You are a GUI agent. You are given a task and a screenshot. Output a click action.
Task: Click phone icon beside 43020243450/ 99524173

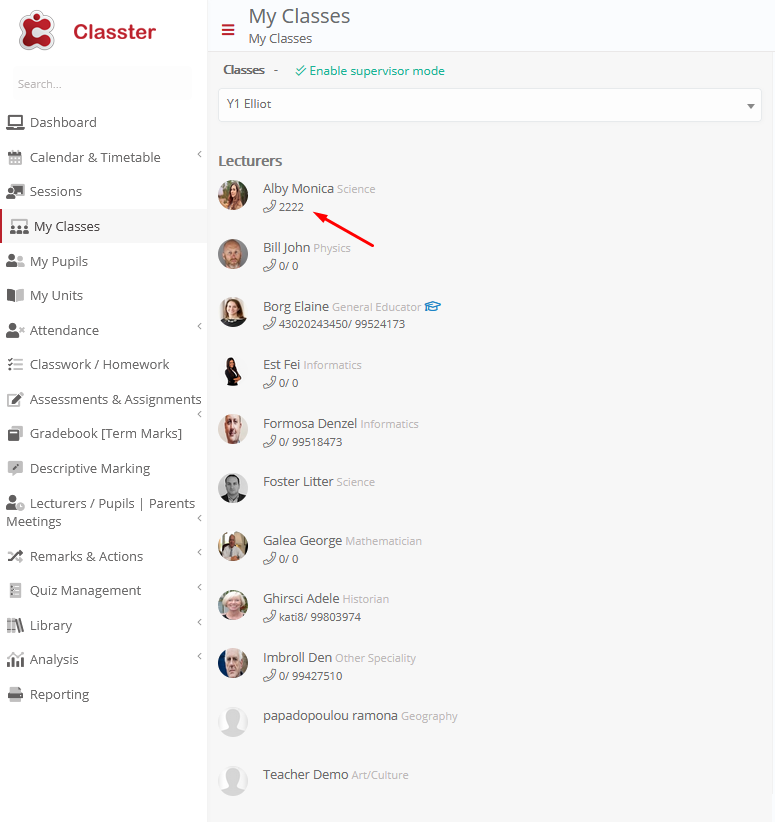coord(270,323)
